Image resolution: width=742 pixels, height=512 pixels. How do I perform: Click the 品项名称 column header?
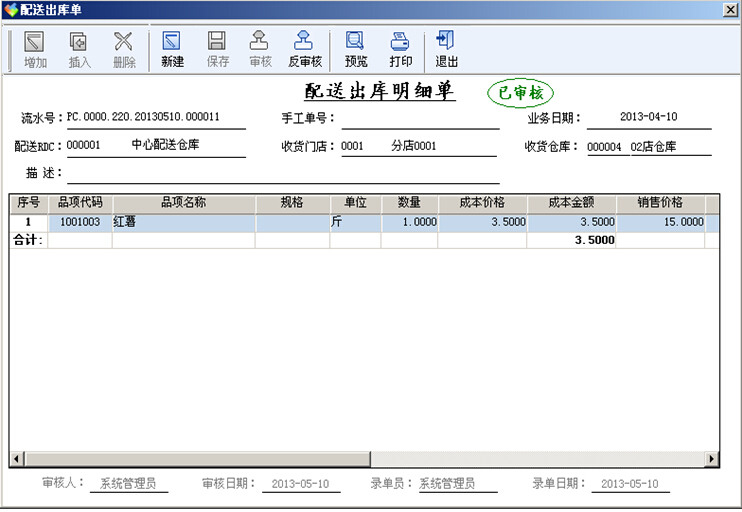click(x=183, y=202)
